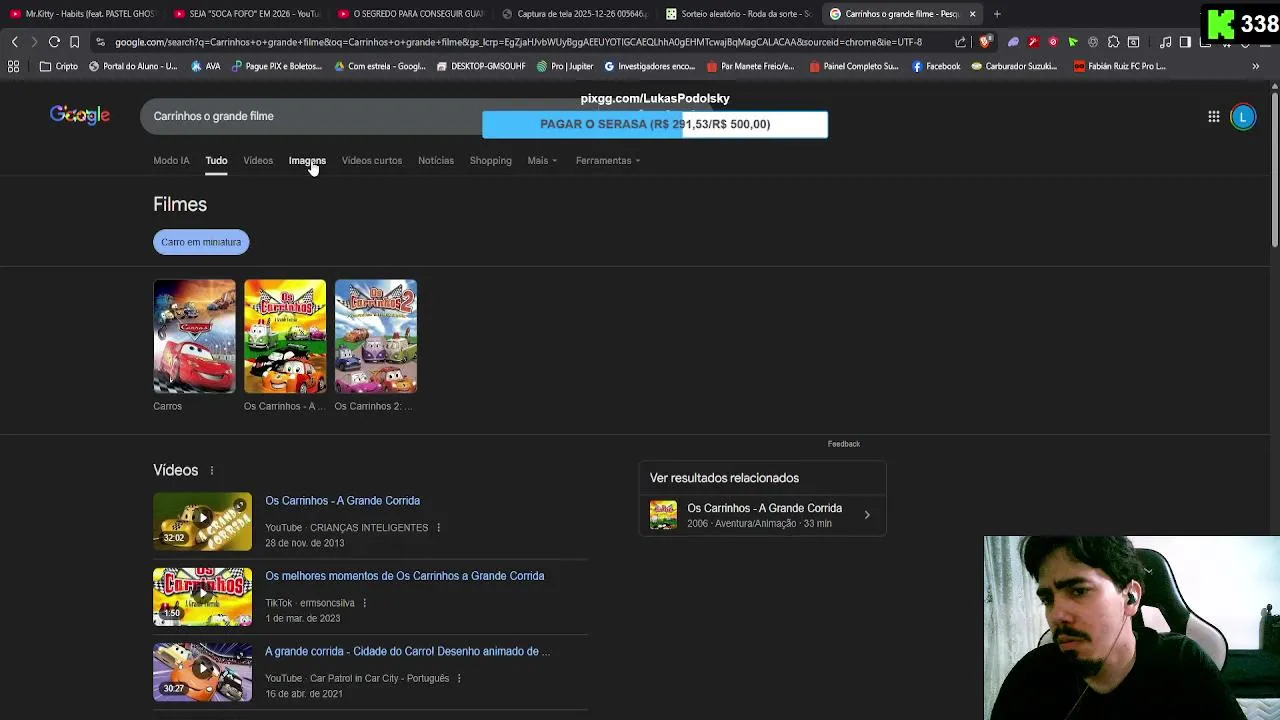
Task: Switch to the Sorteio aleatório tab
Action: (738, 14)
